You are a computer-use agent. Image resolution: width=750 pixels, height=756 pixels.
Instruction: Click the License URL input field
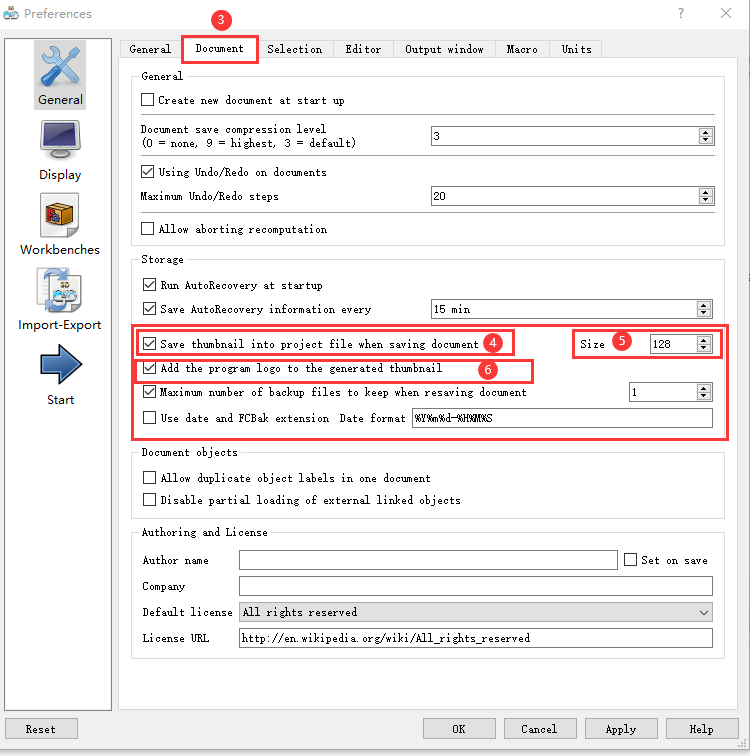(475, 638)
